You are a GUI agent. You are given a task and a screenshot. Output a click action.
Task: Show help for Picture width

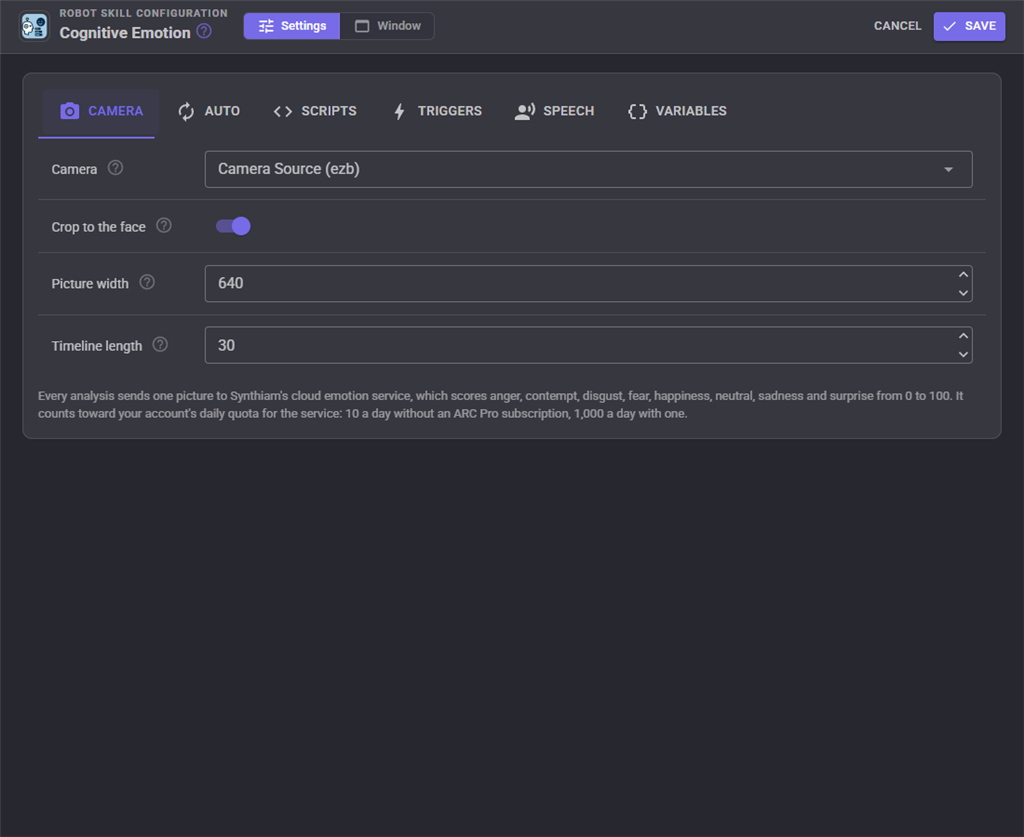(148, 283)
